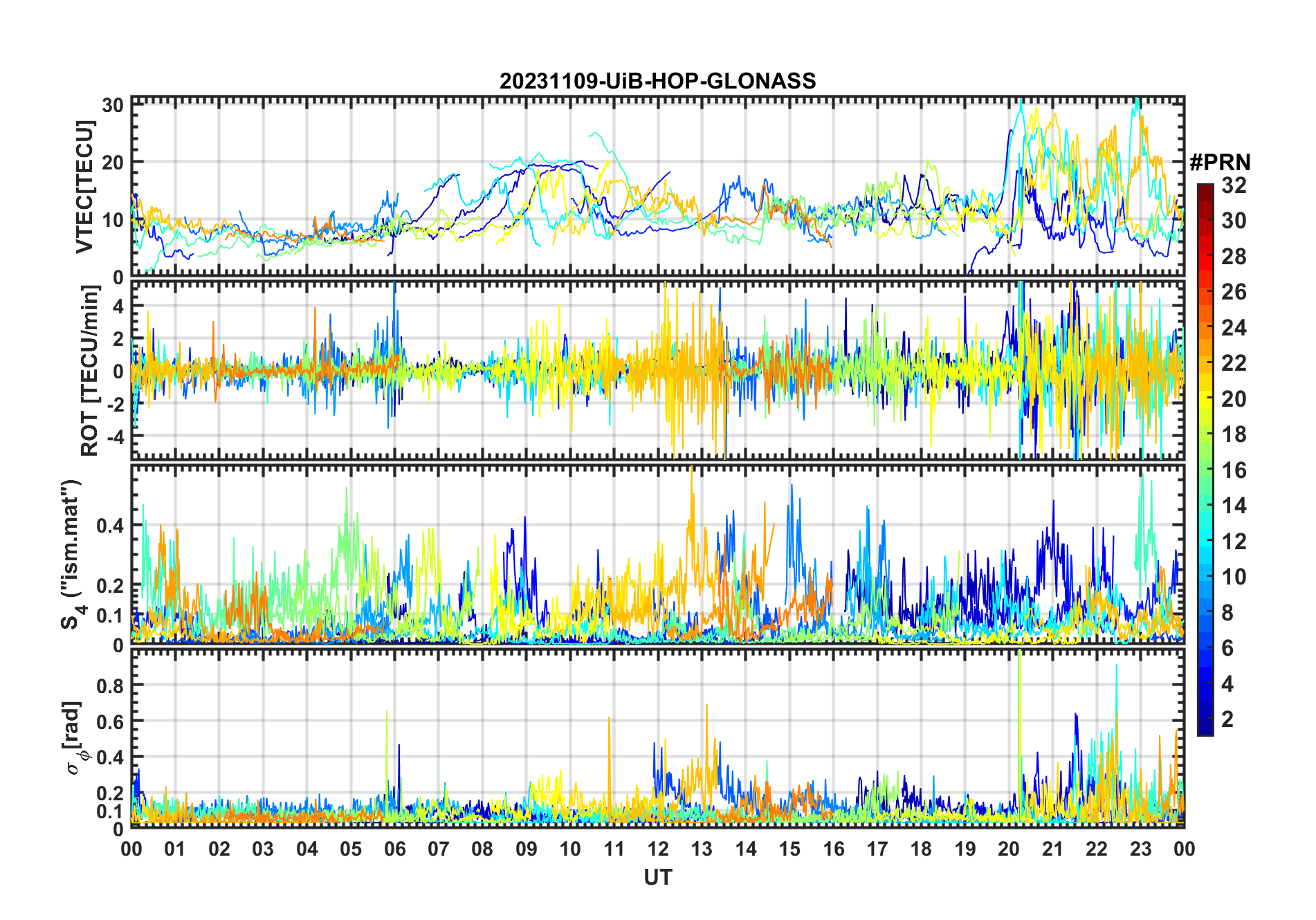Click colorbar tick label 24
The width and height of the screenshot is (1316, 920).
[1234, 328]
